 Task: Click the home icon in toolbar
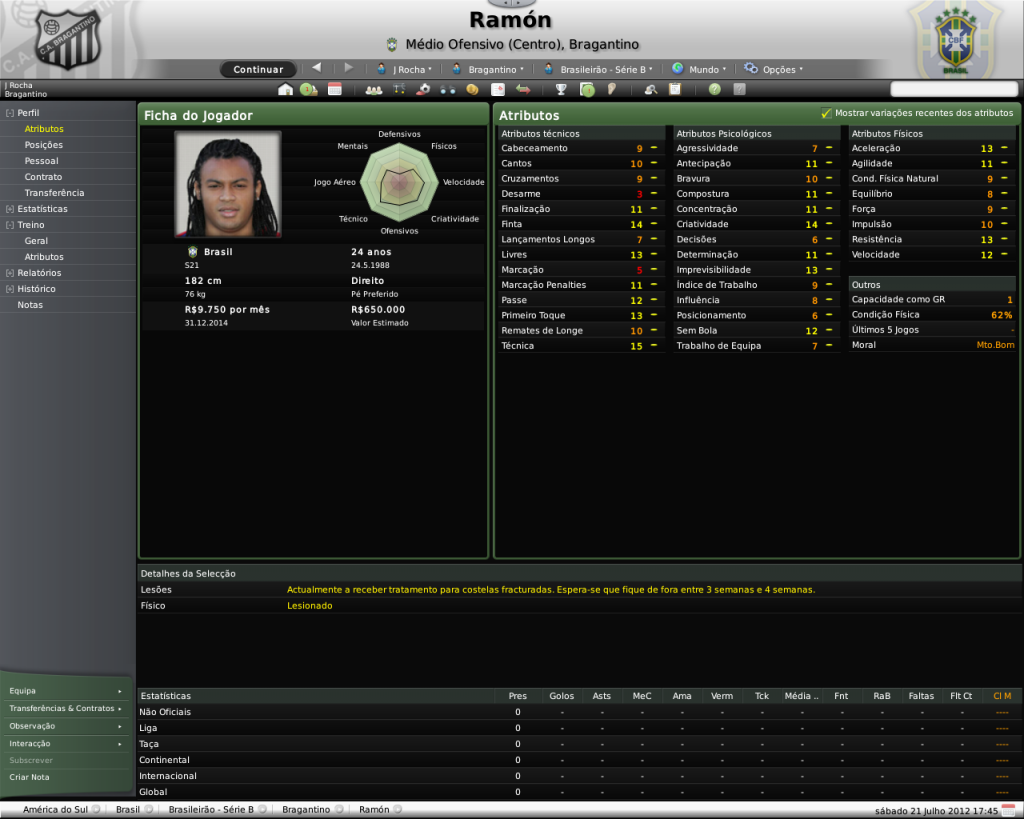[x=286, y=90]
